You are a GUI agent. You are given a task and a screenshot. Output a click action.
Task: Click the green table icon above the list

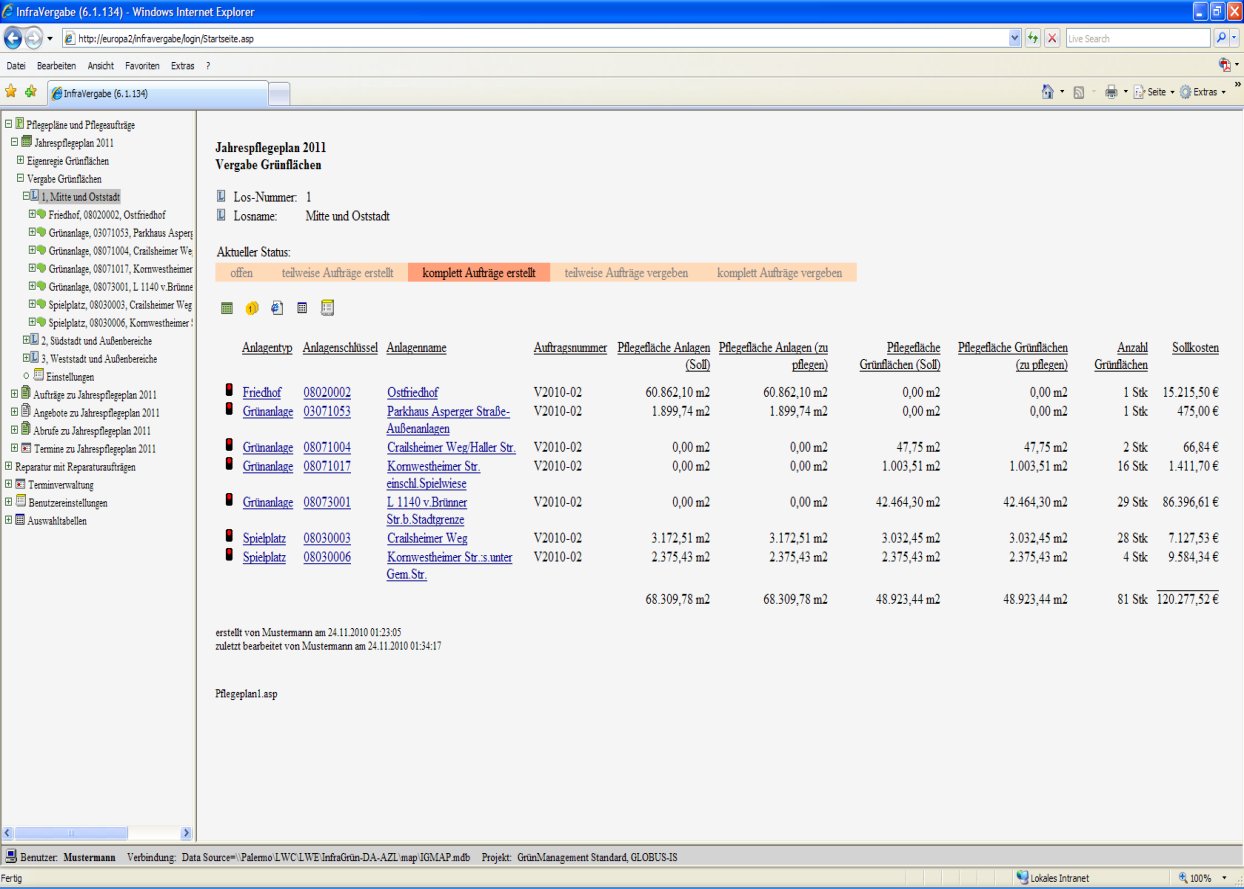pyautogui.click(x=227, y=309)
